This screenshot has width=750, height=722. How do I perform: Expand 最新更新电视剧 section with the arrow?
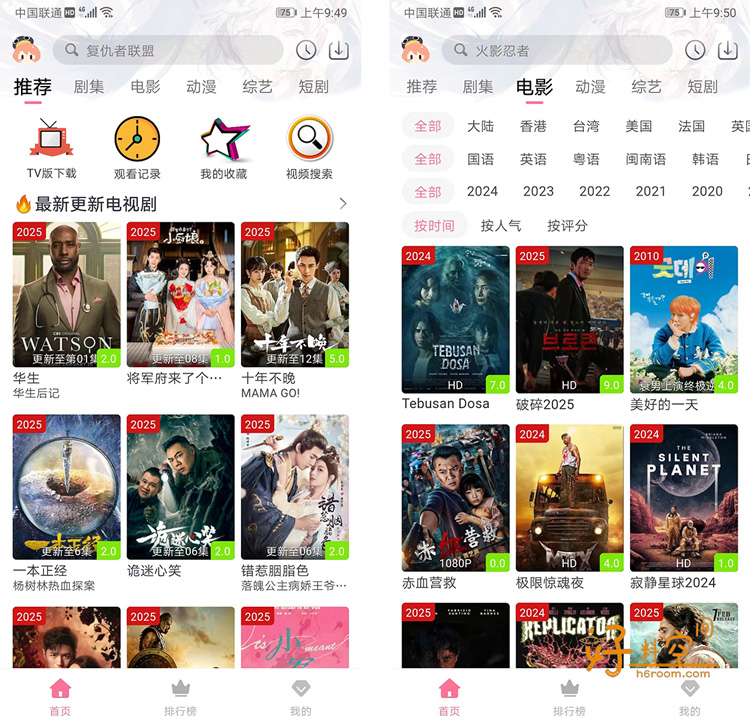(x=343, y=204)
